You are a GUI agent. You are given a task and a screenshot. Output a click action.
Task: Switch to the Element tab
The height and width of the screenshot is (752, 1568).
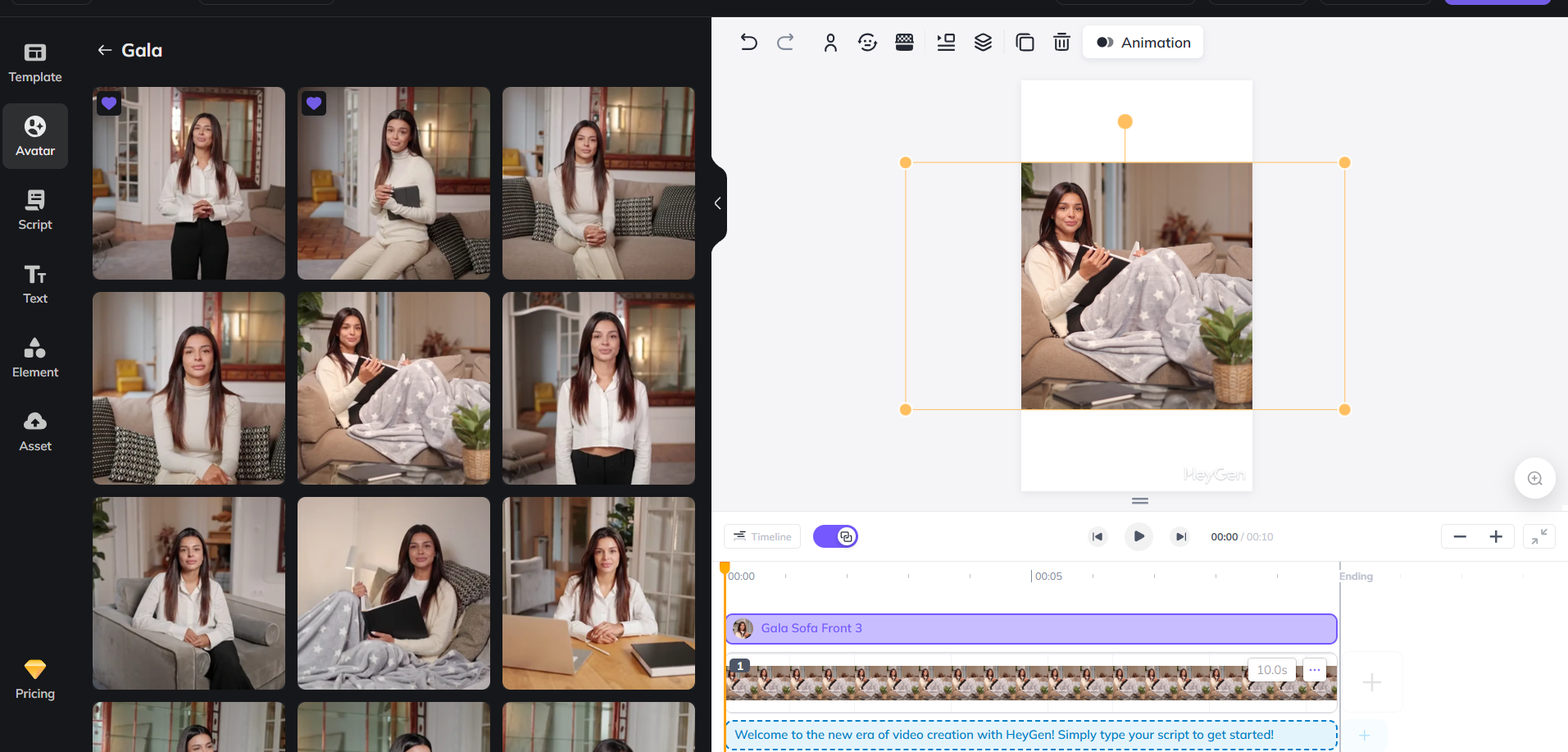pyautogui.click(x=35, y=358)
